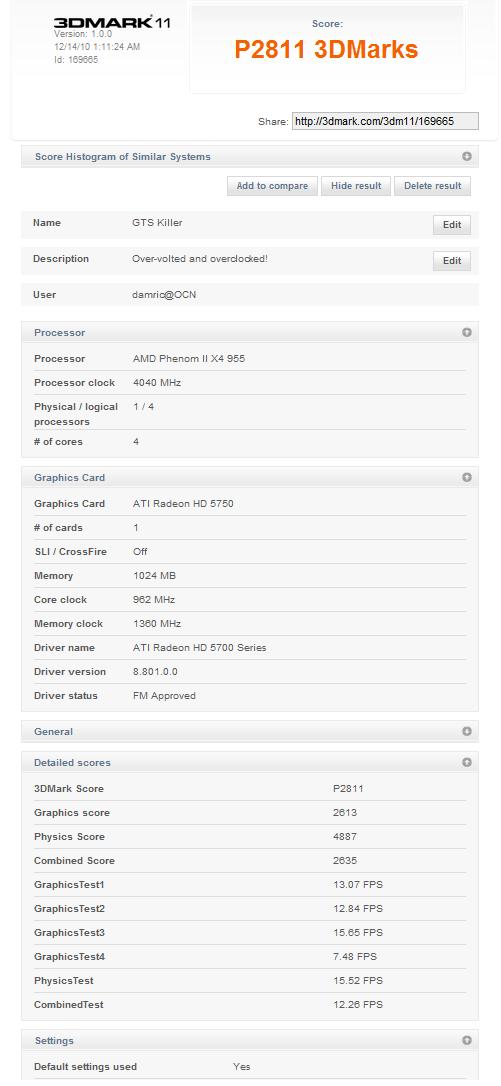Viewport: 501px width, 1086px height.
Task: Click the Graphics Card section header
Action: tap(250, 477)
